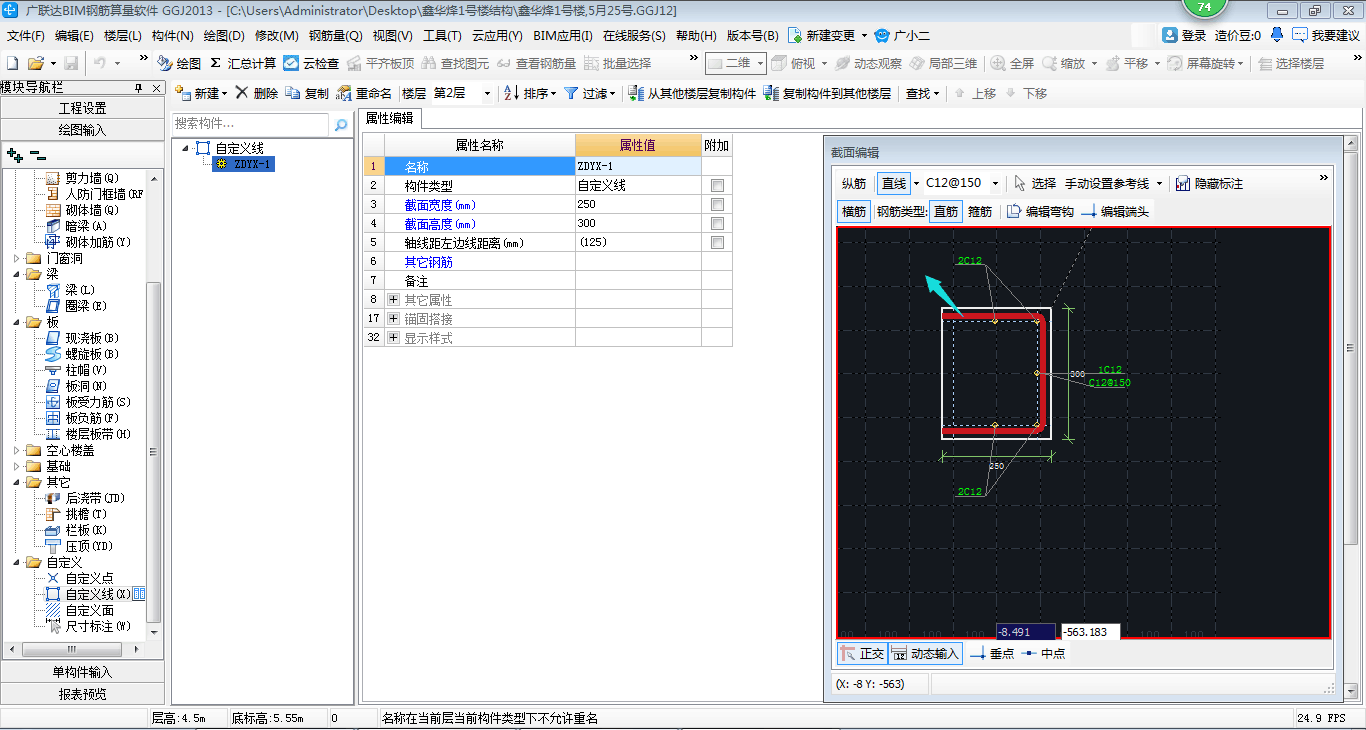Tick the 轴线距左边线距离 附加 checkbox
The image size is (1366, 730).
[717, 243]
